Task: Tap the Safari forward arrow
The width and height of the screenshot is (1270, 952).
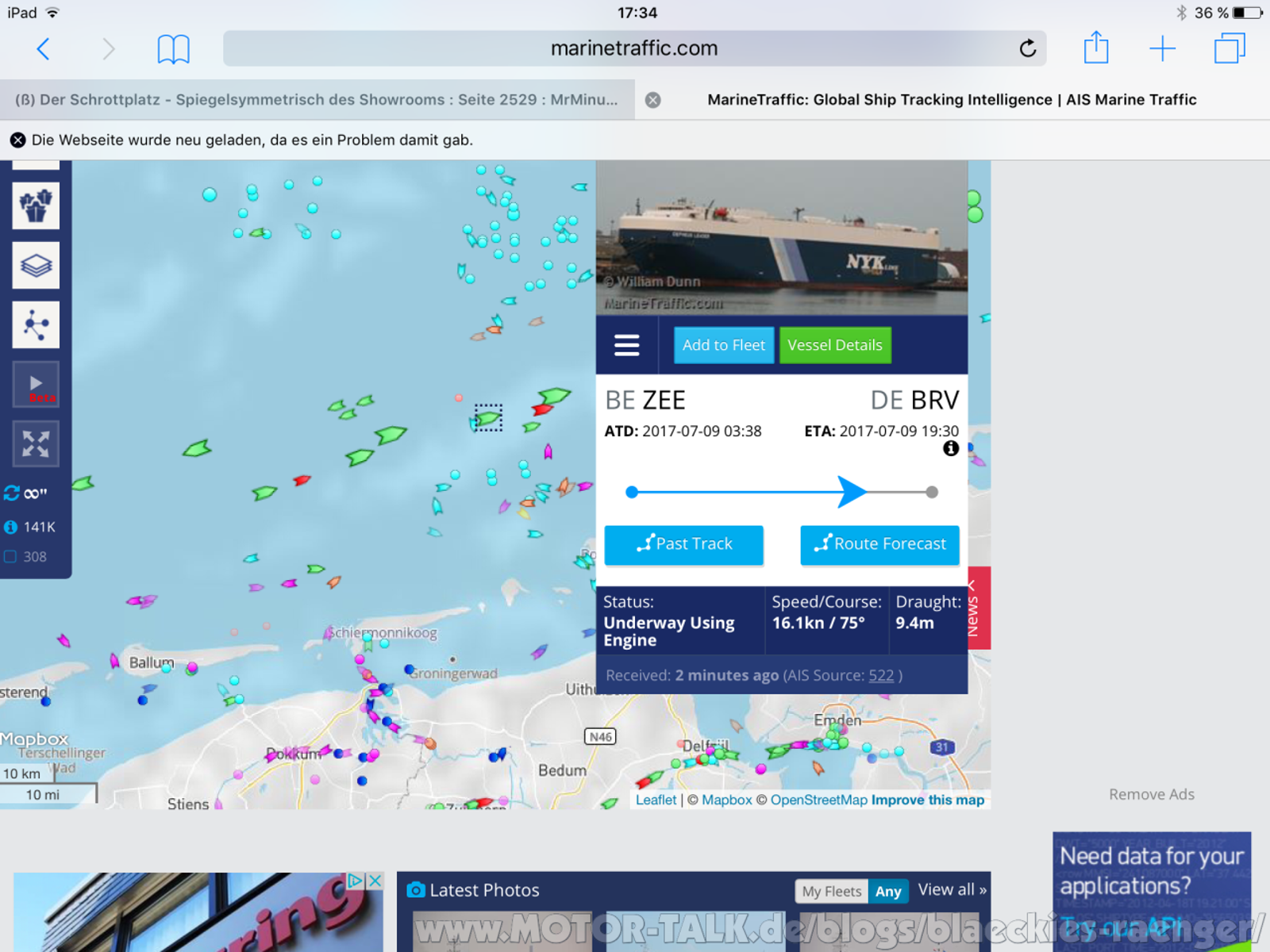Action: tap(108, 49)
